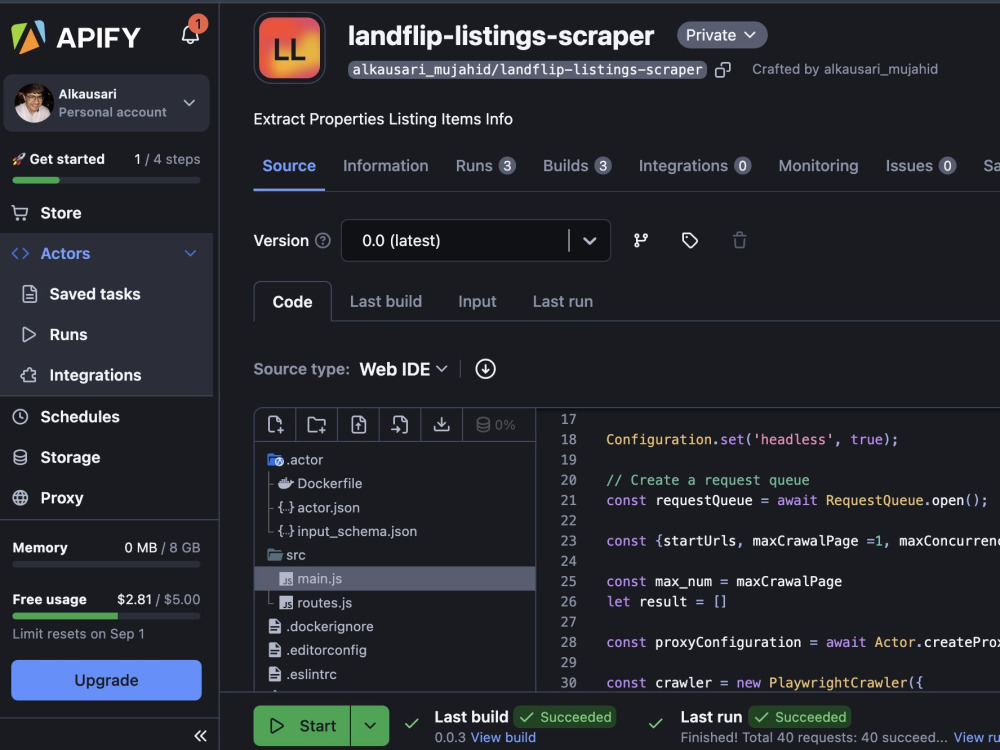Click the Free usage progress bar
The height and width of the screenshot is (750, 1000).
click(x=107, y=616)
